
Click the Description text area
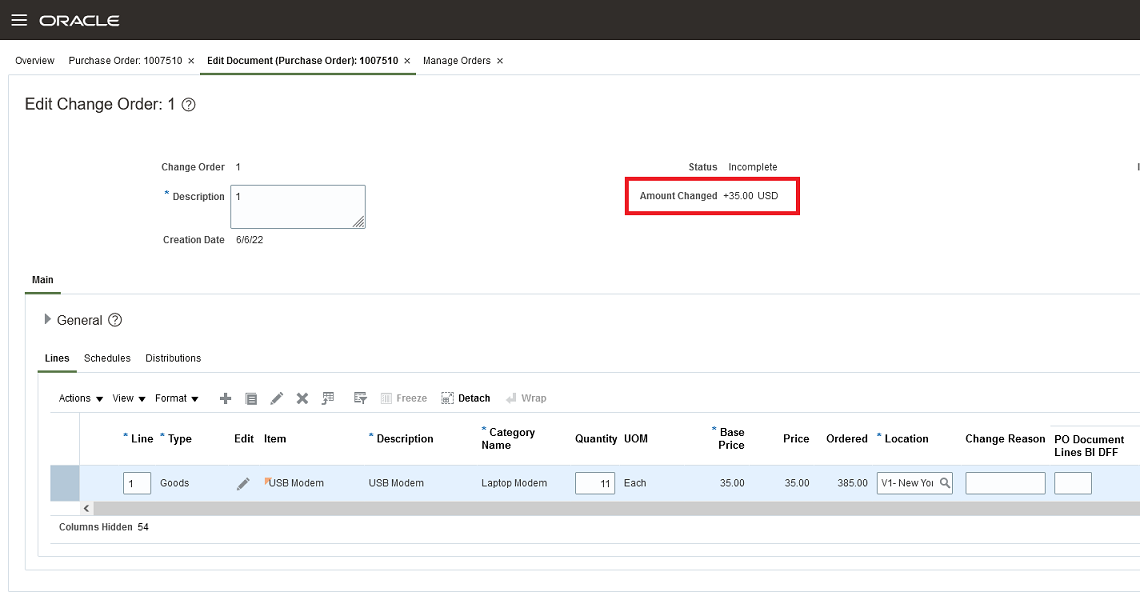coord(298,207)
